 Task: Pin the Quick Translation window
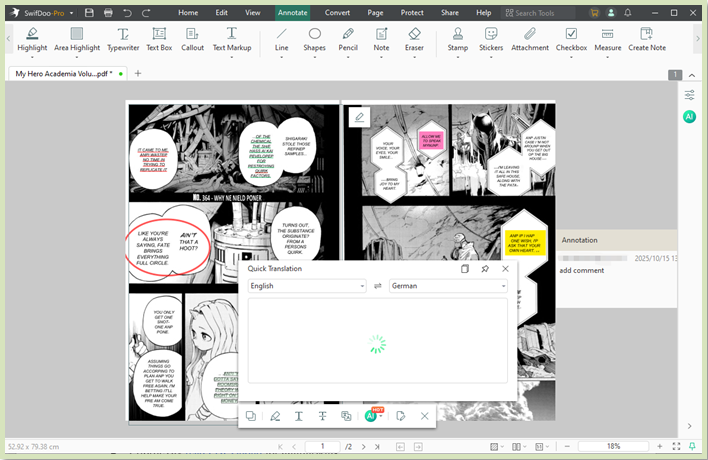(x=485, y=269)
